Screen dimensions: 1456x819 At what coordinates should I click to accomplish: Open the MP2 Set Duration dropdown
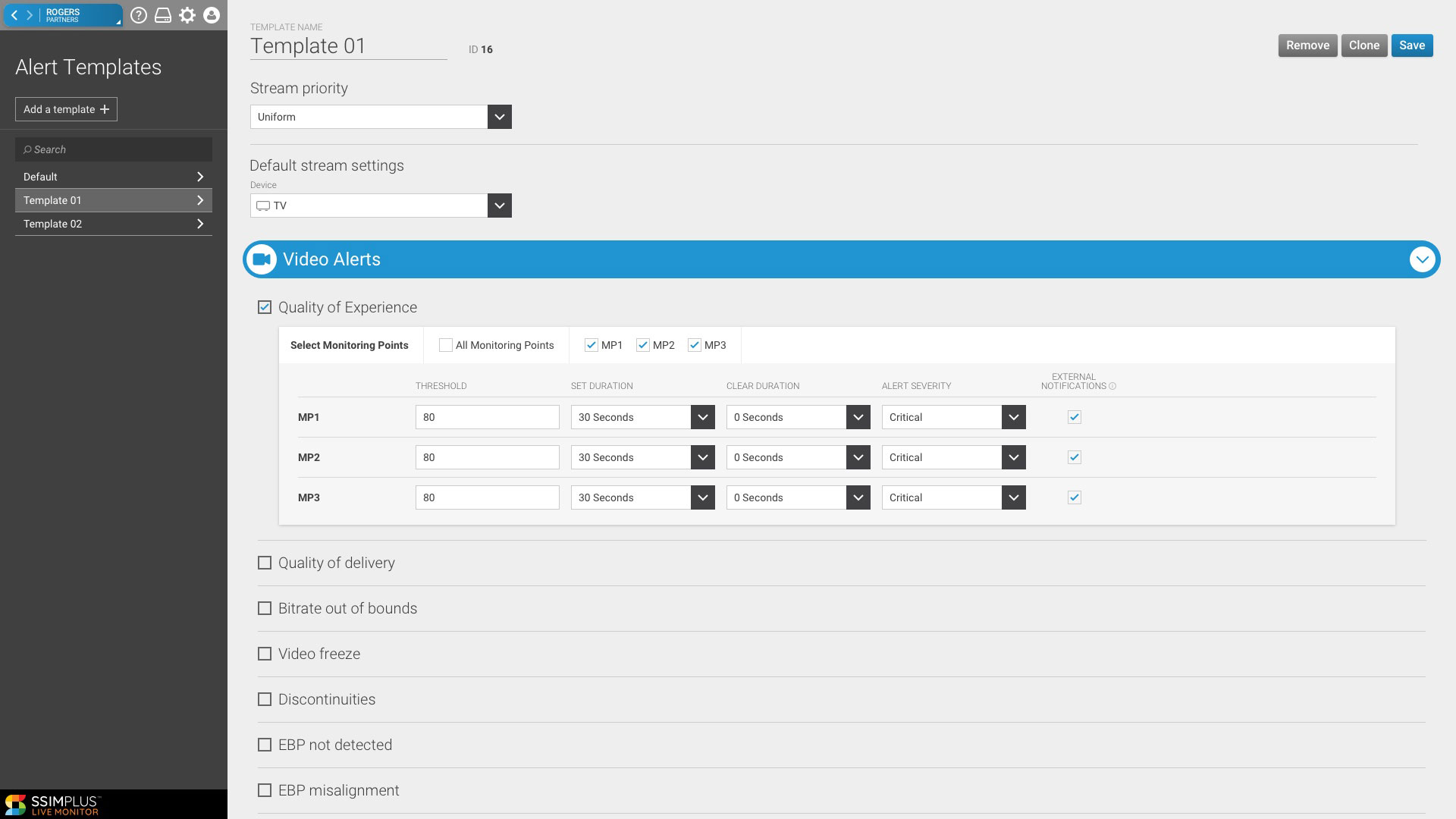[642, 457]
